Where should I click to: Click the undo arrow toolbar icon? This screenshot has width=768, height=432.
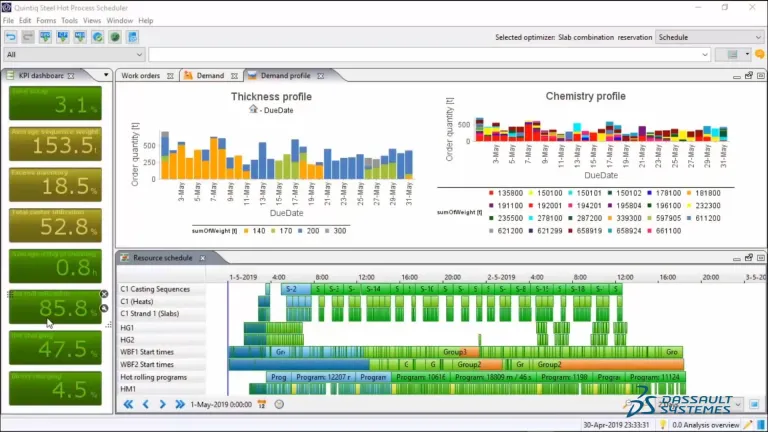click(11, 37)
